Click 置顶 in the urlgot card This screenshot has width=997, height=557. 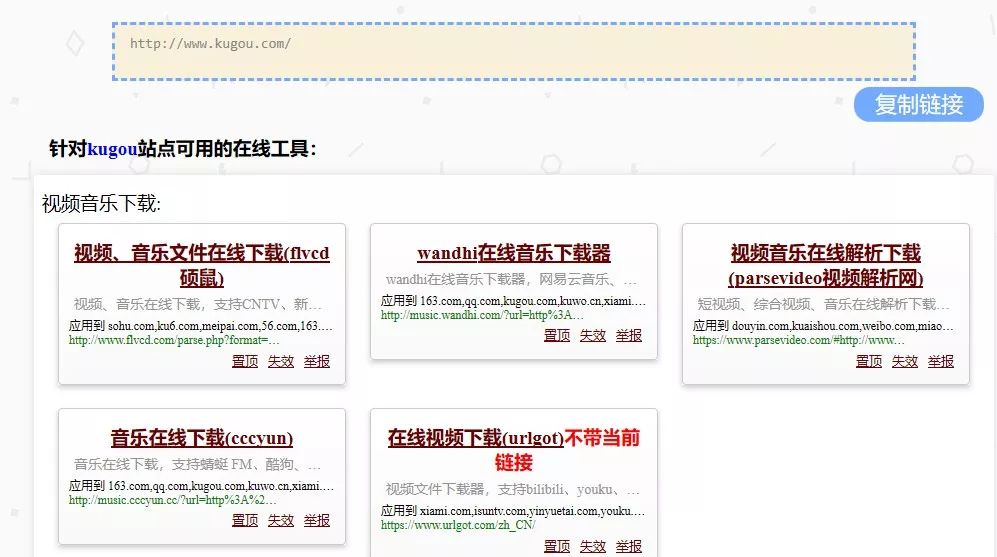point(557,546)
